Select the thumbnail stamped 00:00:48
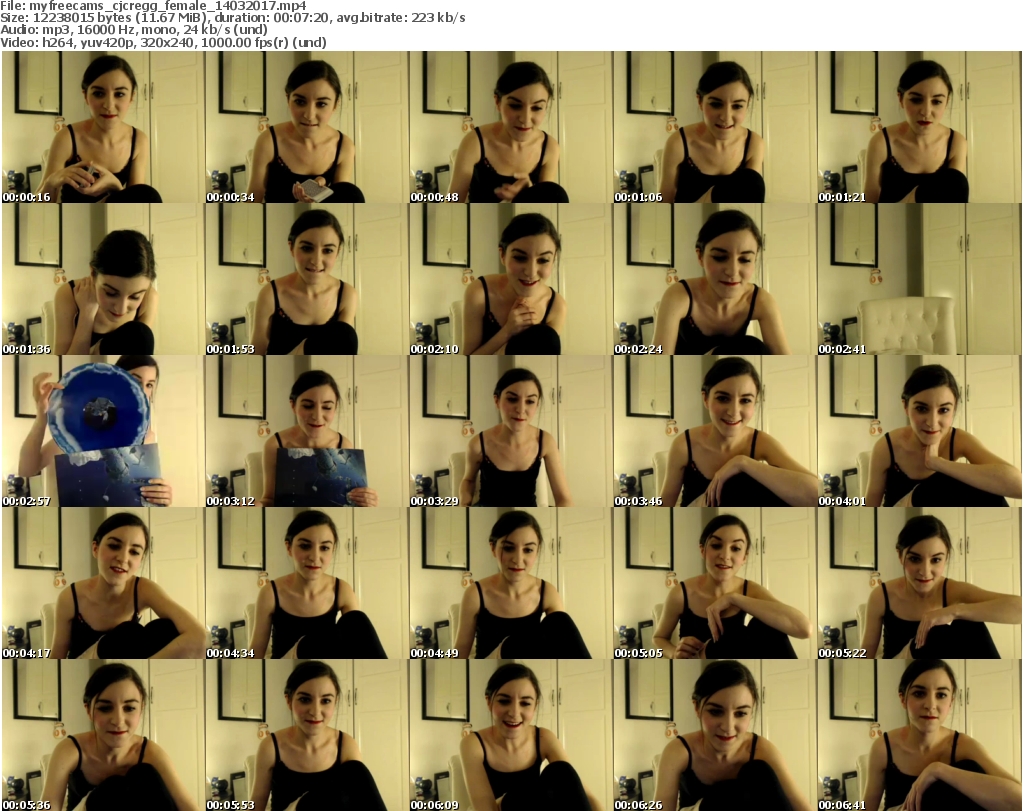This screenshot has height=811, width=1024. coord(511,127)
